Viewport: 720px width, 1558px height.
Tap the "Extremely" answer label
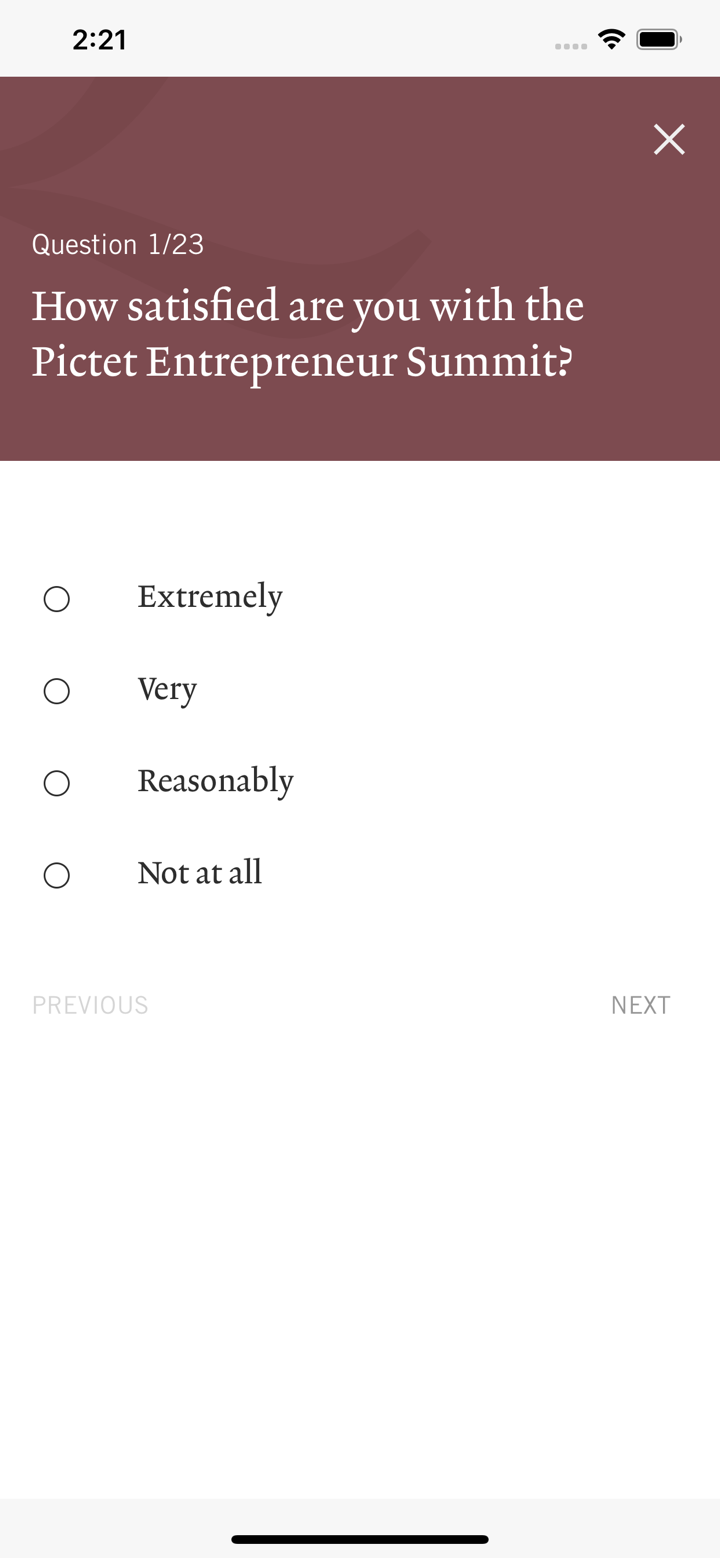[210, 597]
